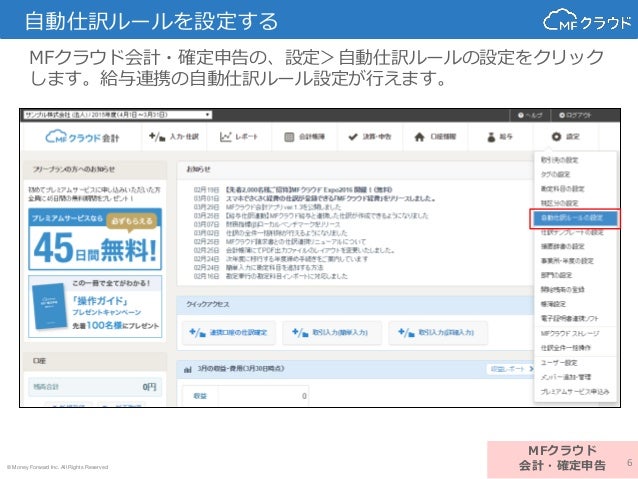The width and height of the screenshot is (638, 479).
Task: Select 電子証明書連携ソフト from the settings menu
Action: click(x=569, y=318)
